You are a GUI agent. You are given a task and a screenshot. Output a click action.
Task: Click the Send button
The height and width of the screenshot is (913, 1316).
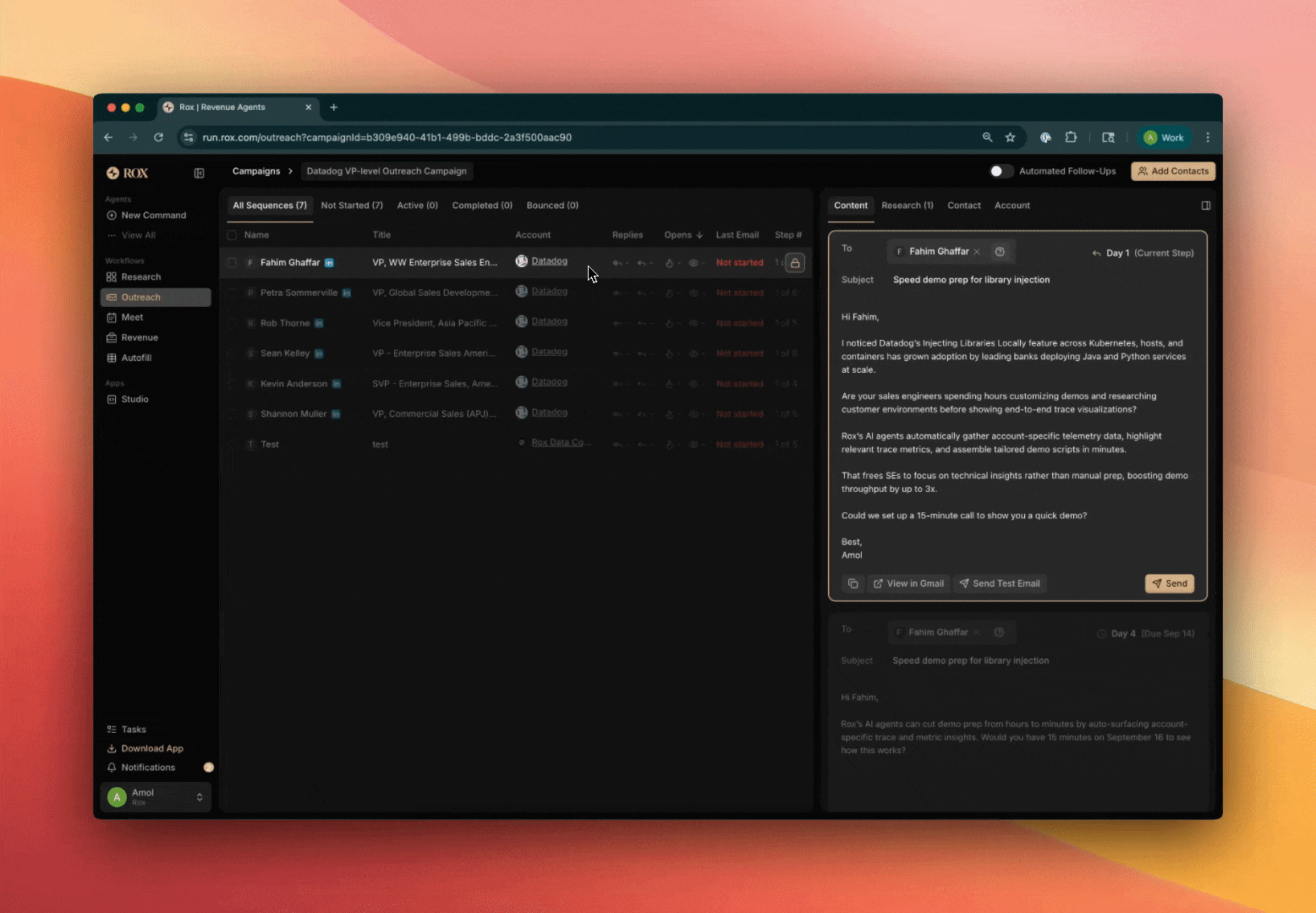(x=1169, y=584)
